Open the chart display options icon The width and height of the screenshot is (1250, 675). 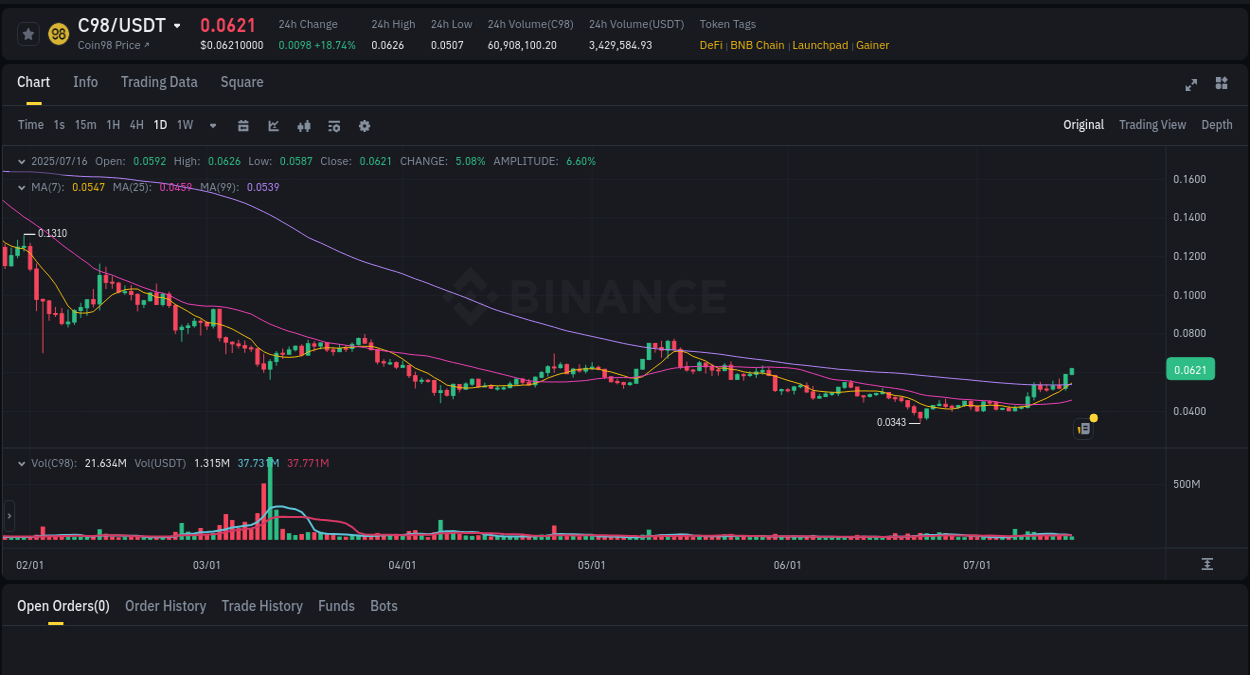333,125
